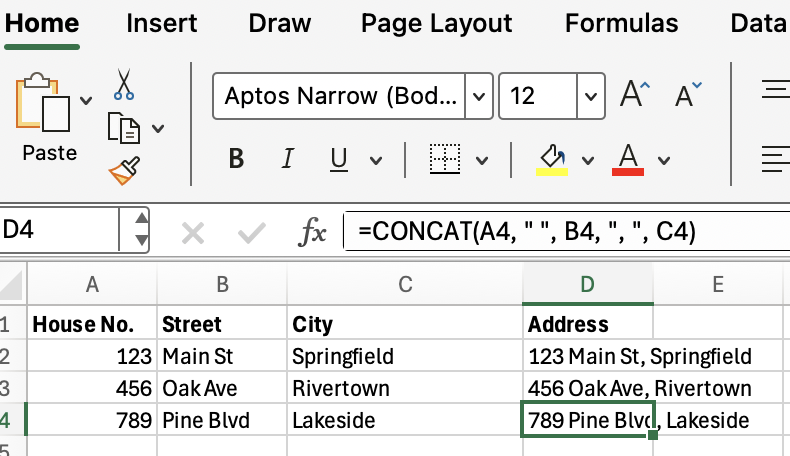Select all cells via corner triangle

point(13,285)
